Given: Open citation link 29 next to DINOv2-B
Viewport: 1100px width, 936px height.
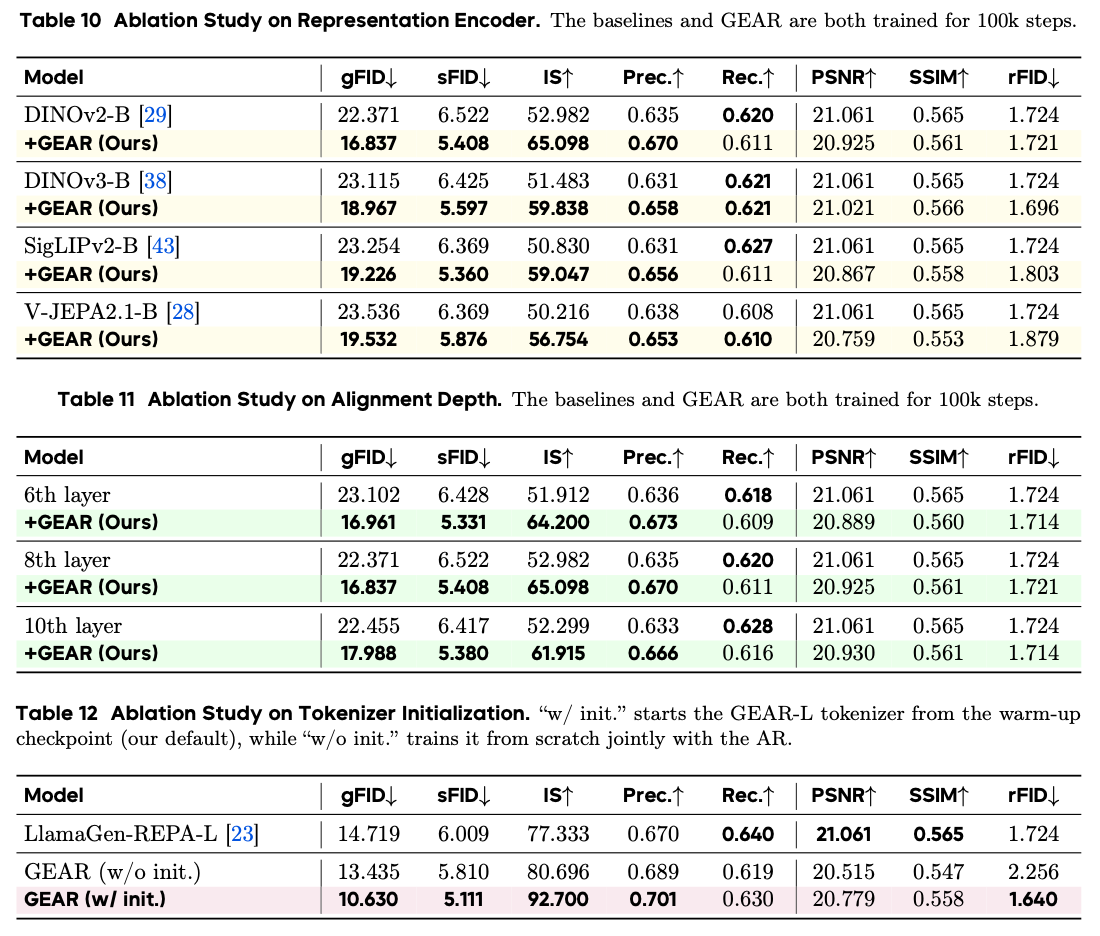Looking at the screenshot, I should click(x=156, y=114).
